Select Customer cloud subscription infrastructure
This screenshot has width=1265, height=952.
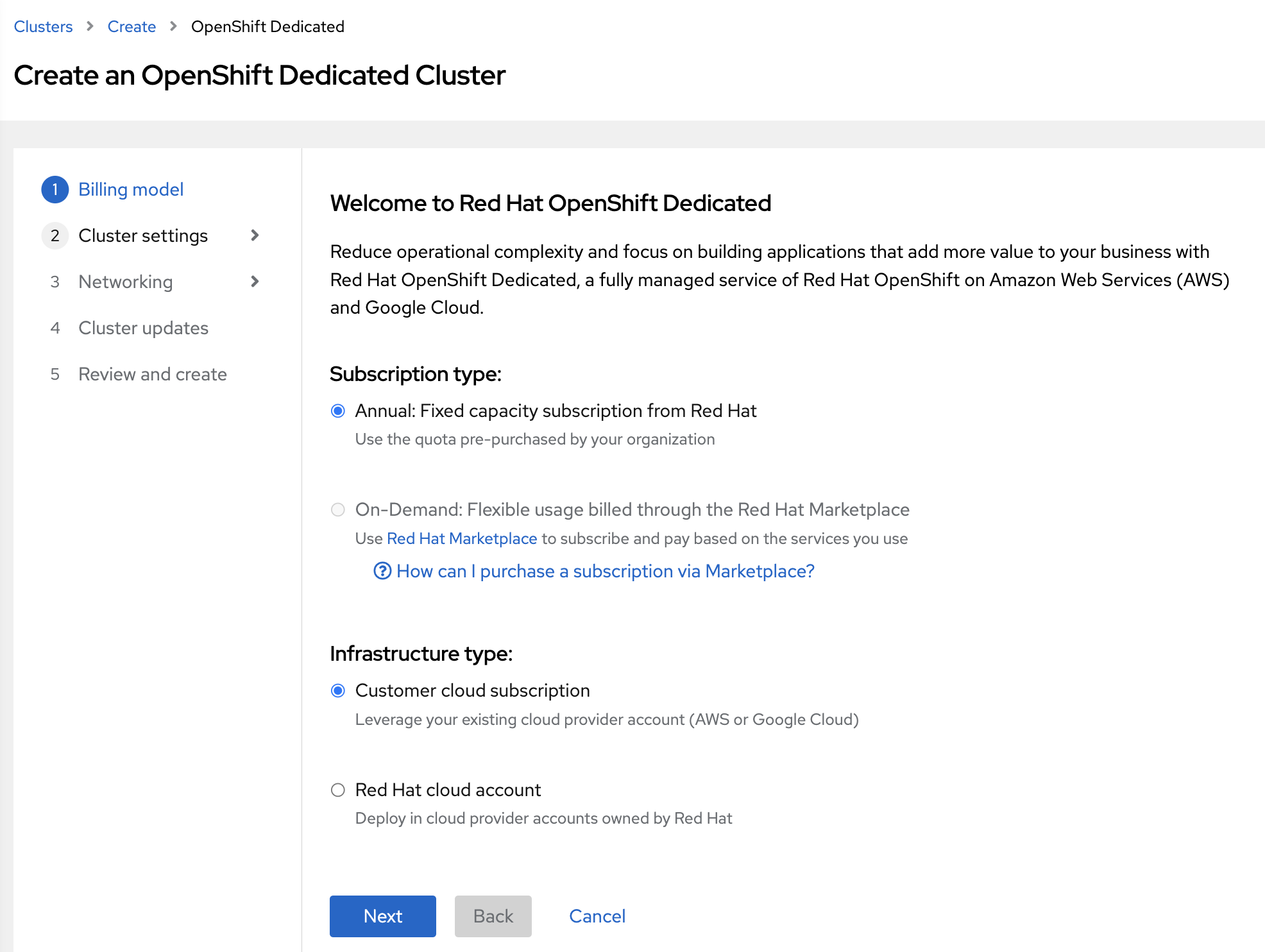pyautogui.click(x=339, y=690)
